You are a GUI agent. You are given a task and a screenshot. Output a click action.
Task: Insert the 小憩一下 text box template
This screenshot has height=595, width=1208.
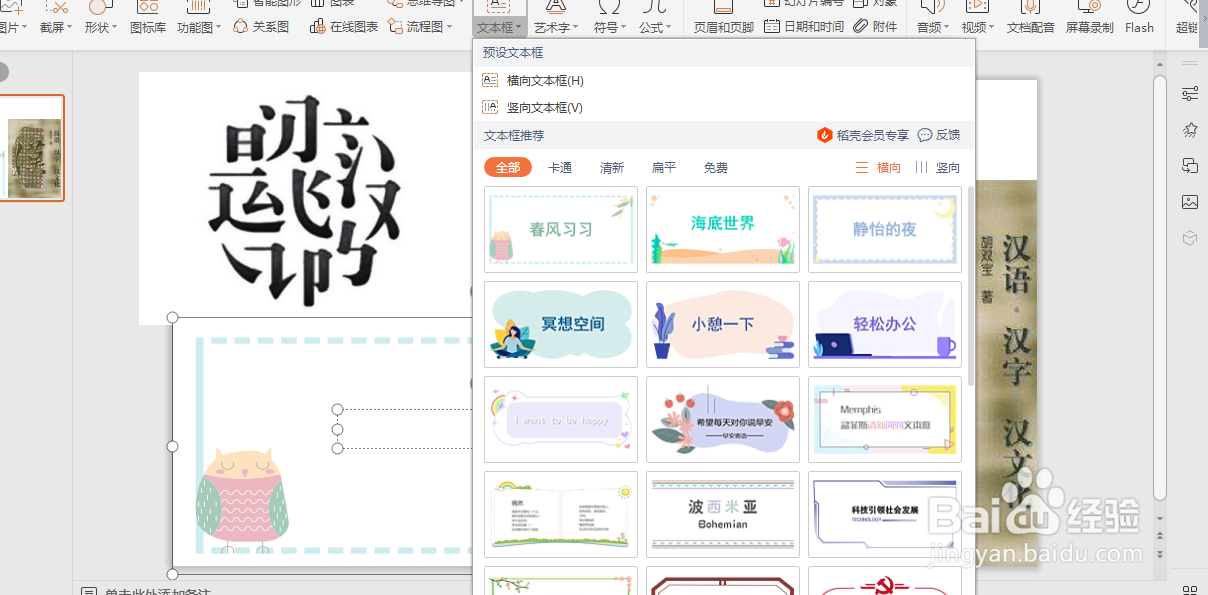[723, 324]
